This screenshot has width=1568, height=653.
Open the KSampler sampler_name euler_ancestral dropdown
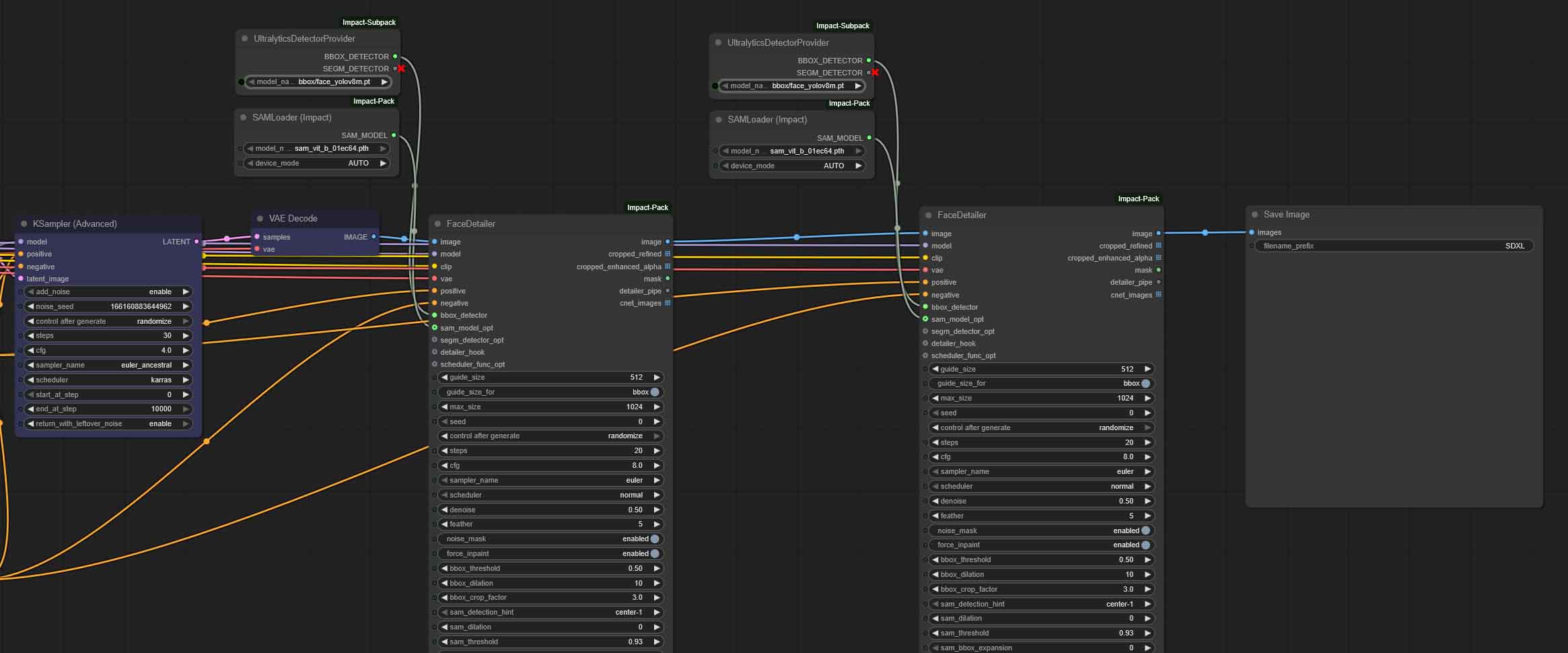point(108,365)
